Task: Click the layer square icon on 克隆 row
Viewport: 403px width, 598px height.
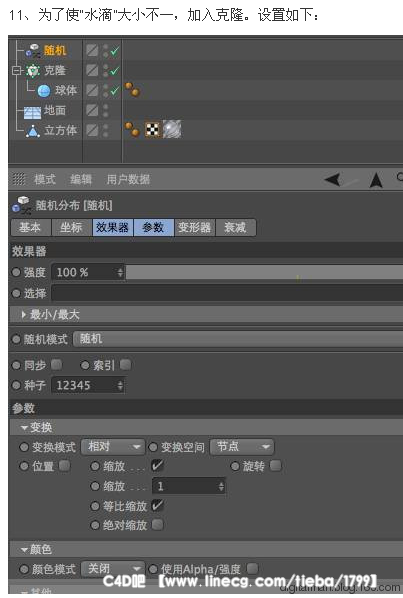Action: click(x=92, y=70)
